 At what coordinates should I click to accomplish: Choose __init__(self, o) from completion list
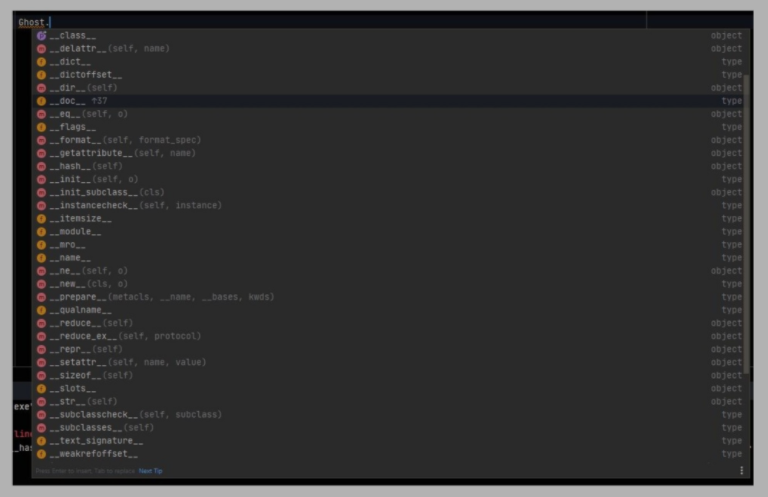click(x=94, y=179)
